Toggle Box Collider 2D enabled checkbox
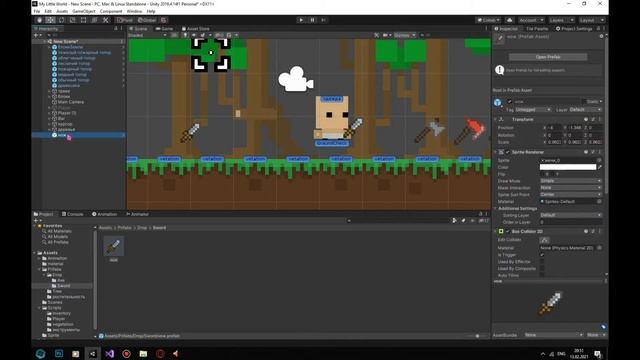 [508, 231]
